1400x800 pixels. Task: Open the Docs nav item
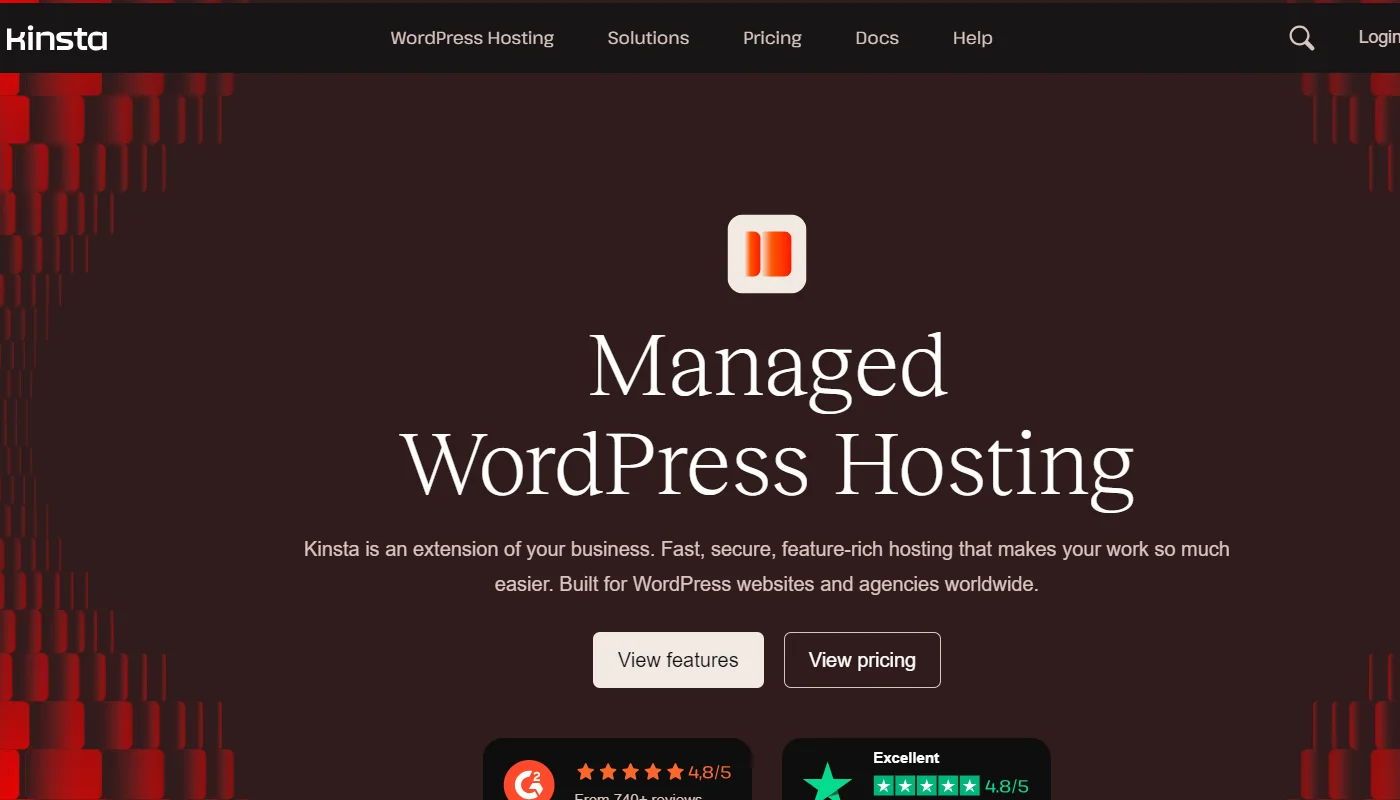click(x=877, y=38)
